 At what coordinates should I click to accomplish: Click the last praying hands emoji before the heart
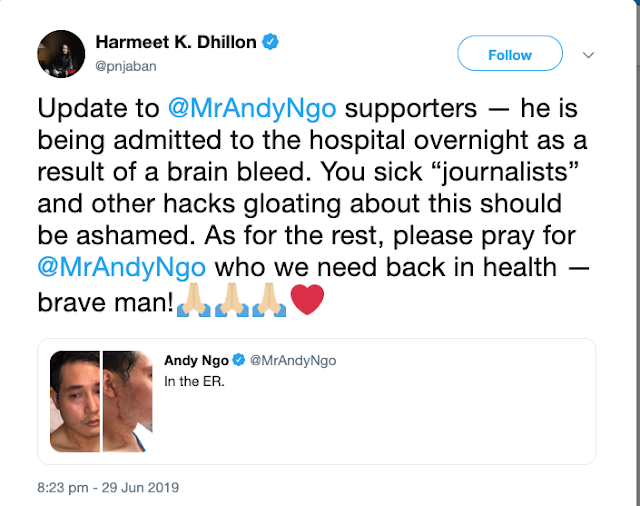[x=269, y=300]
